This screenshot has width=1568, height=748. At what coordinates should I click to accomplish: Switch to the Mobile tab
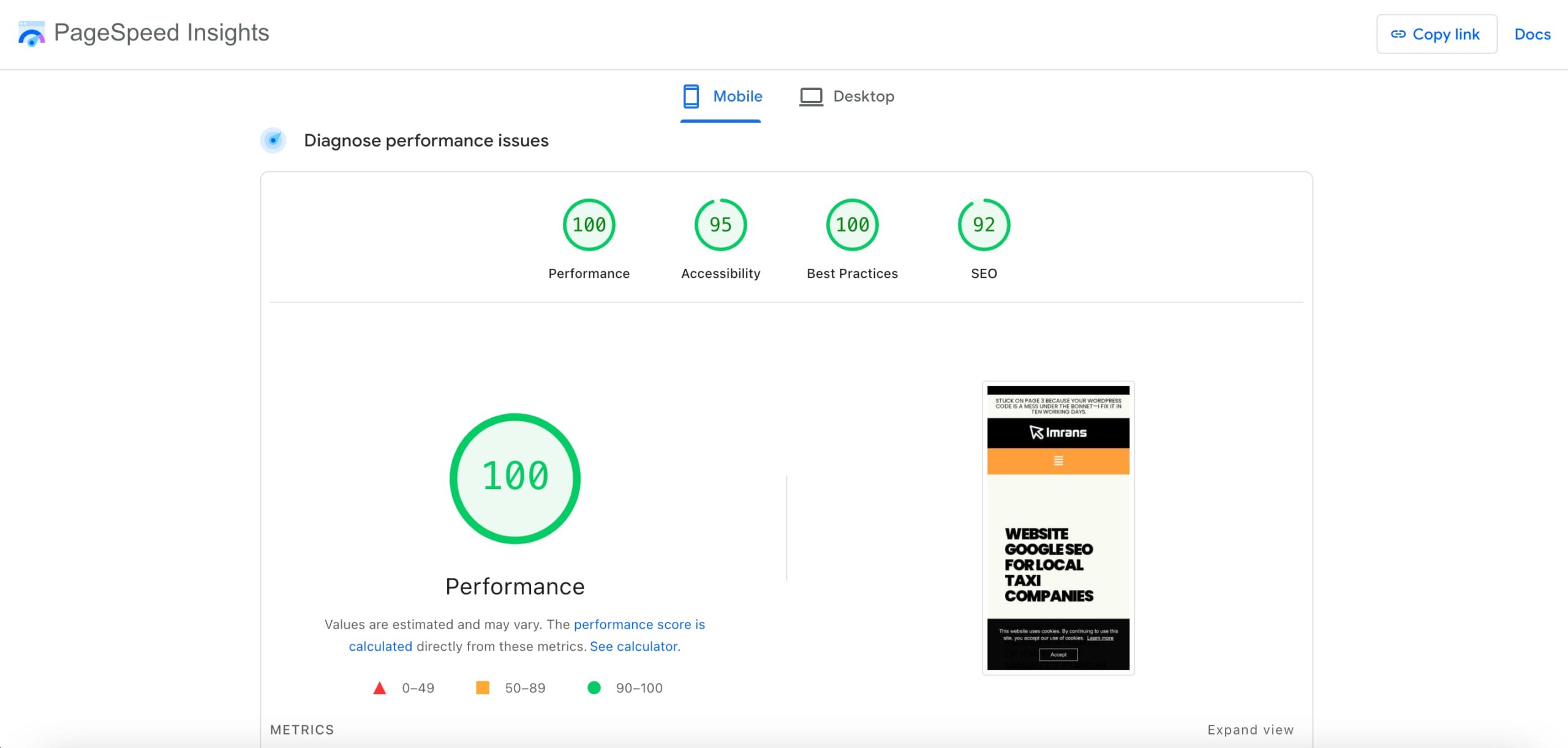coord(722,97)
